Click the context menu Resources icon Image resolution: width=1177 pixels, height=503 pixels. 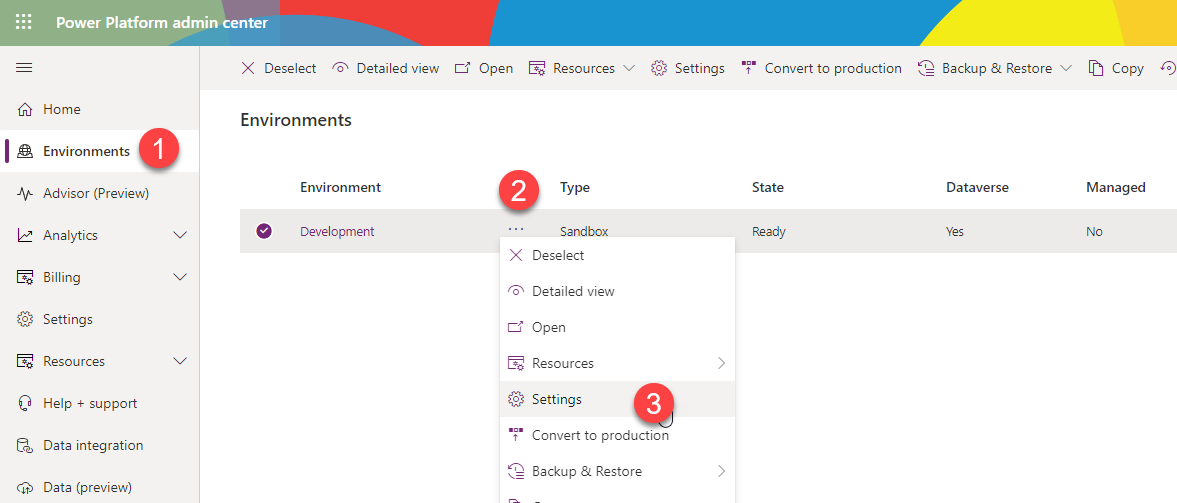516,363
